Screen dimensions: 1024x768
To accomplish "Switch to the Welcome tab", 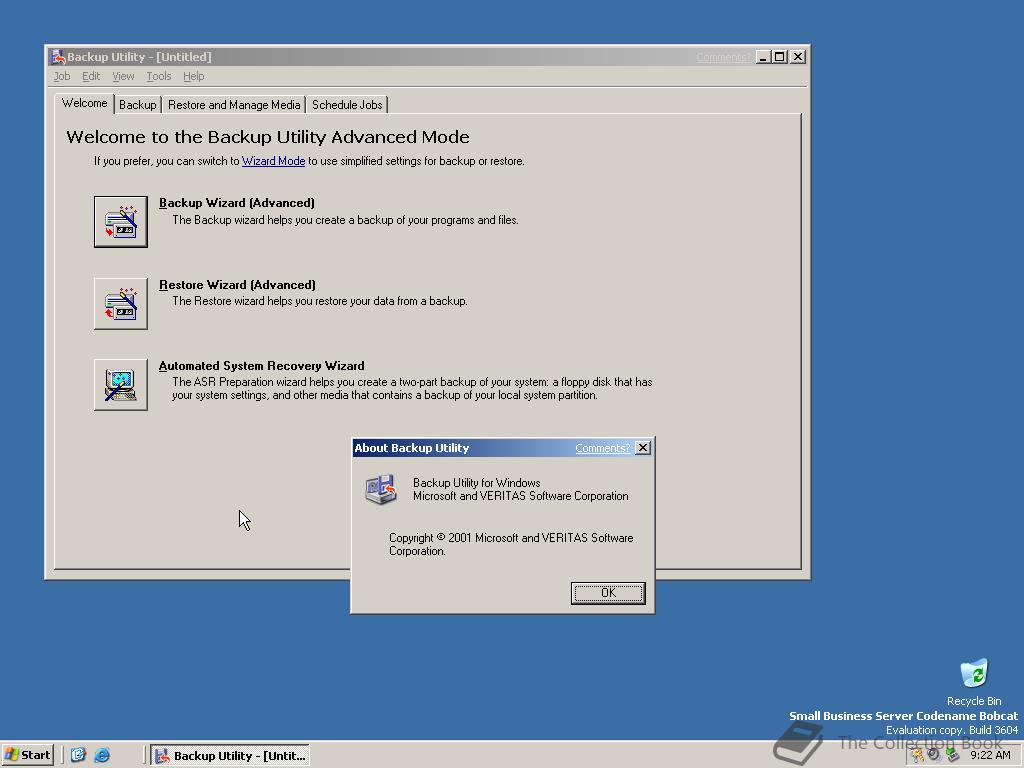I will 85,104.
